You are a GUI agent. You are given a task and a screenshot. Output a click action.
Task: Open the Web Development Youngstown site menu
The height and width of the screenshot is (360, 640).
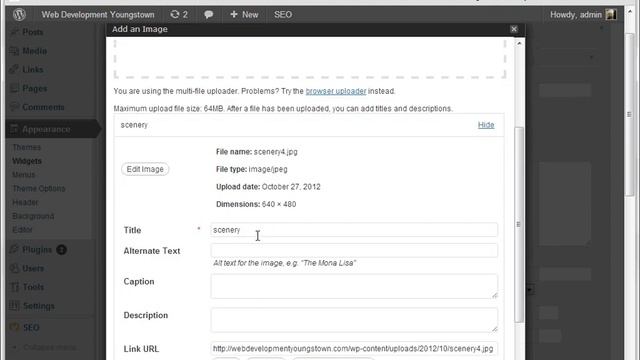(98, 15)
